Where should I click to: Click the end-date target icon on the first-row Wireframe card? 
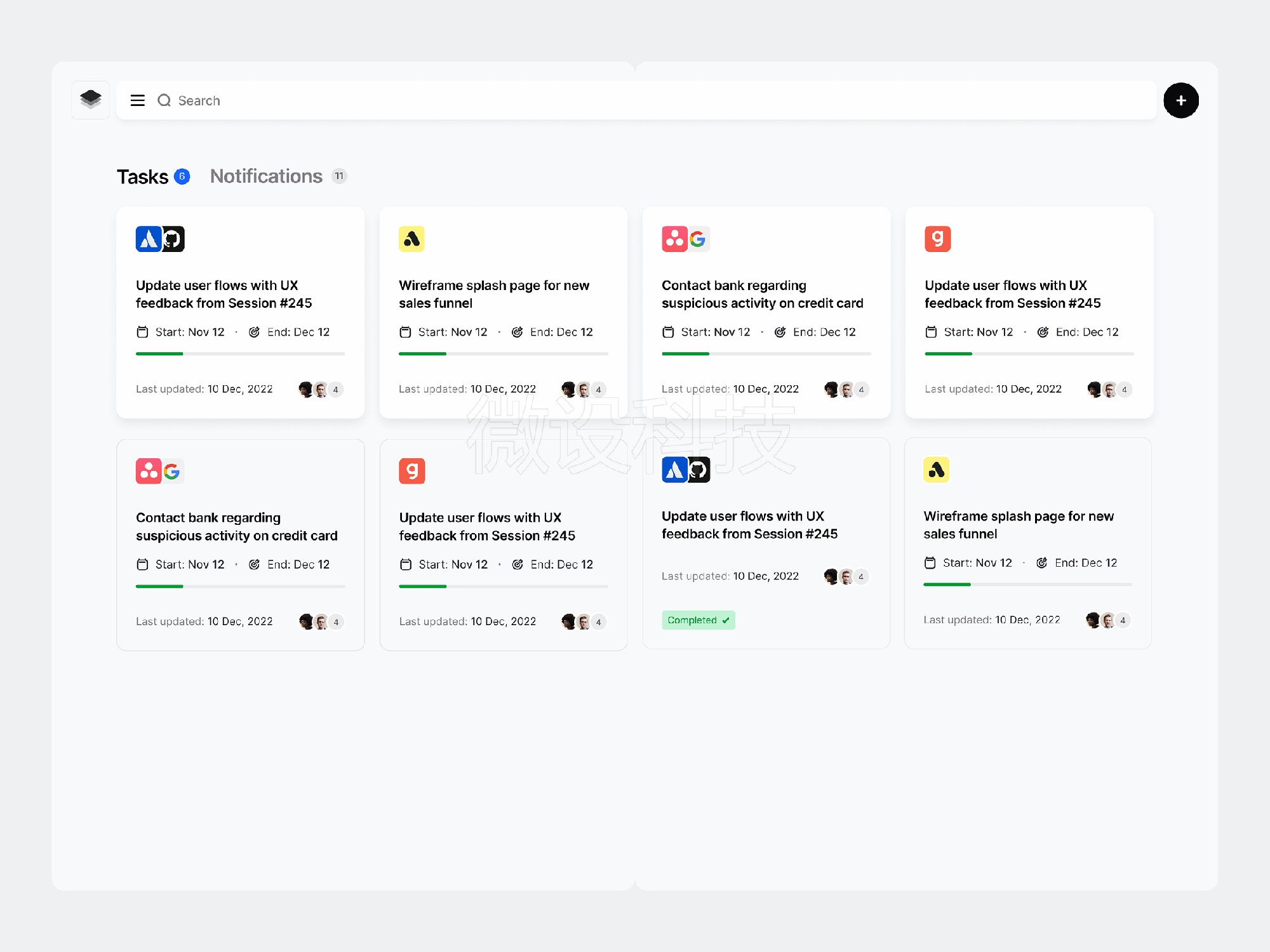(x=517, y=332)
